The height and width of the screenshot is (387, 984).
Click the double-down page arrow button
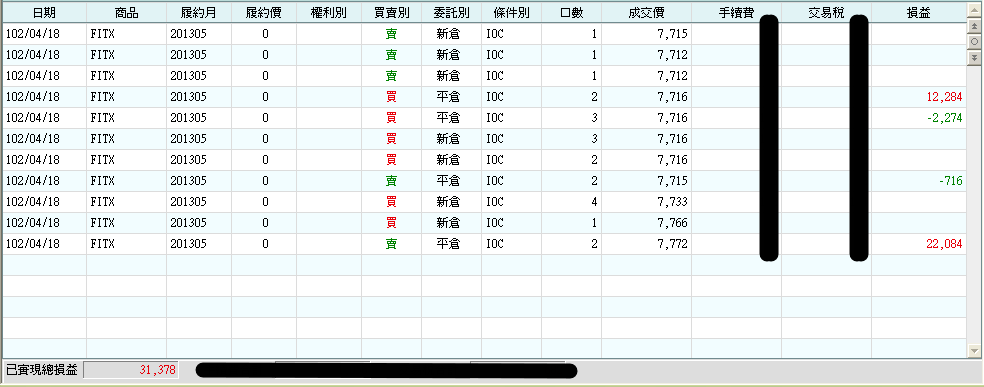974,57
